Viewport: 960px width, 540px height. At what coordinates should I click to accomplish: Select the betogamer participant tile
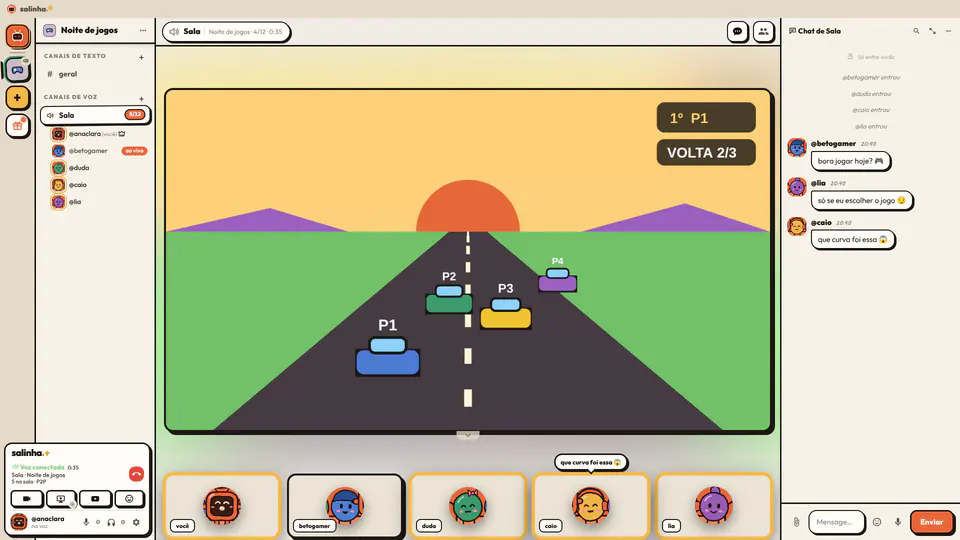pos(345,505)
